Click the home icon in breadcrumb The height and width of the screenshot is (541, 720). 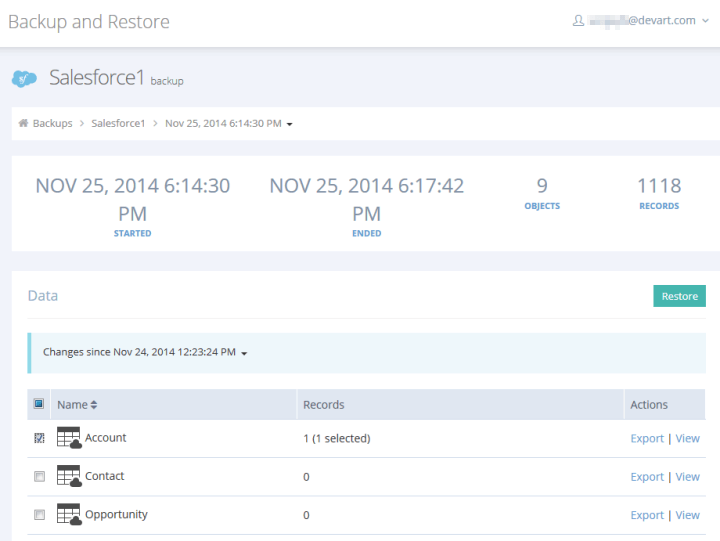(23, 123)
